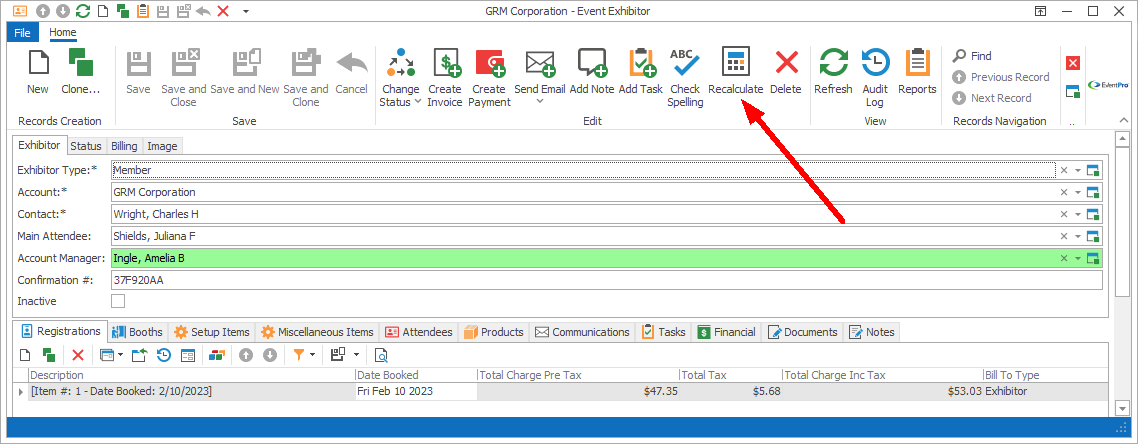This screenshot has height=444, width=1138.
Task: Click the new-page icon in the Registrations toolbar
Action: point(25,355)
